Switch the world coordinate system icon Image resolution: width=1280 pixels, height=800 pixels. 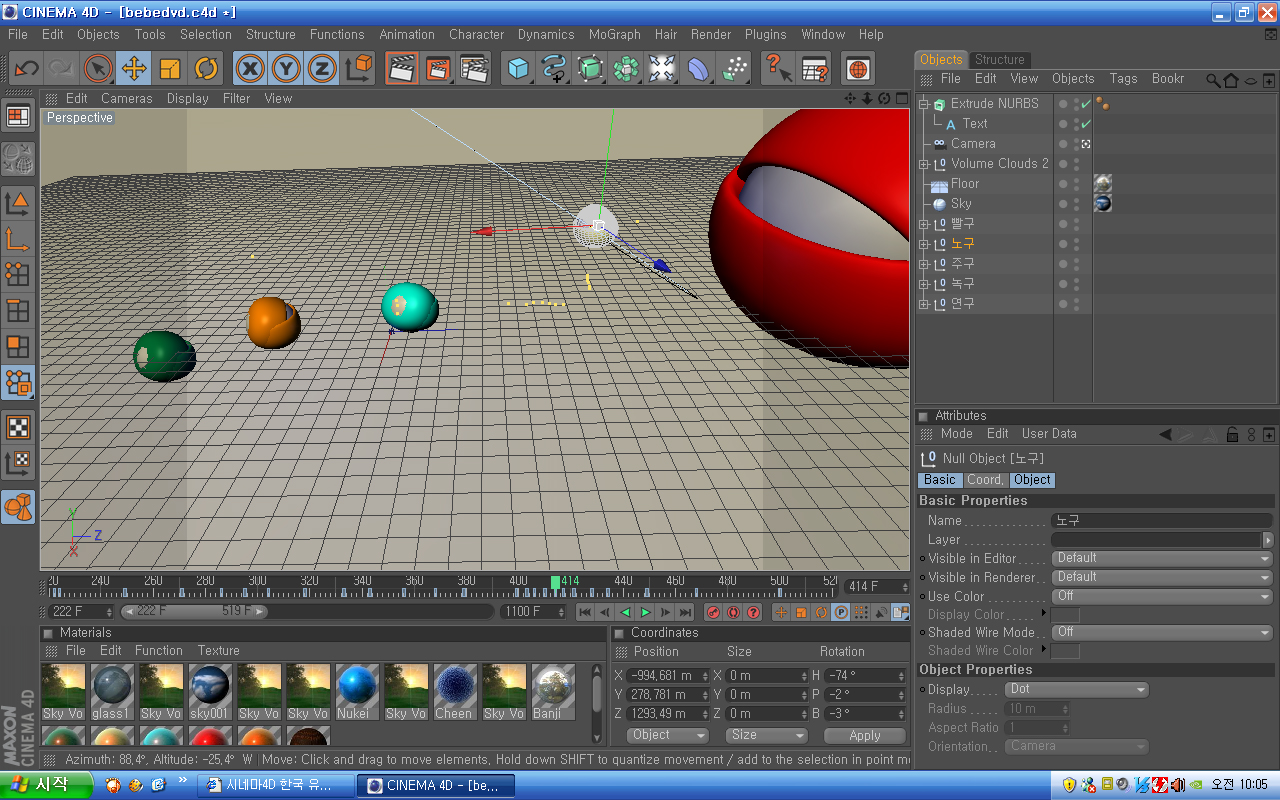(359, 68)
